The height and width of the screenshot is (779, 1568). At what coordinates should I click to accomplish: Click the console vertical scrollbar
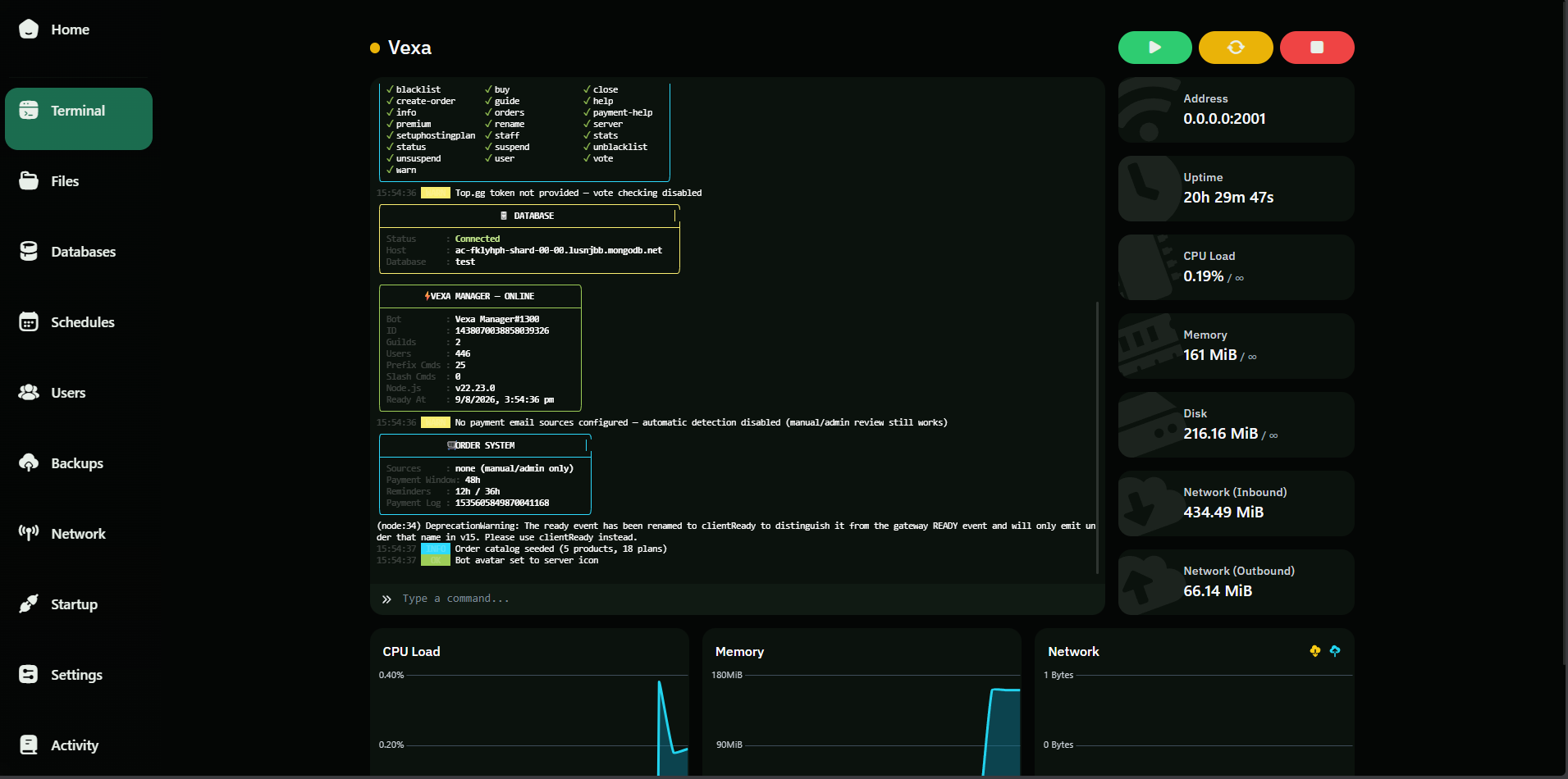point(1097,437)
